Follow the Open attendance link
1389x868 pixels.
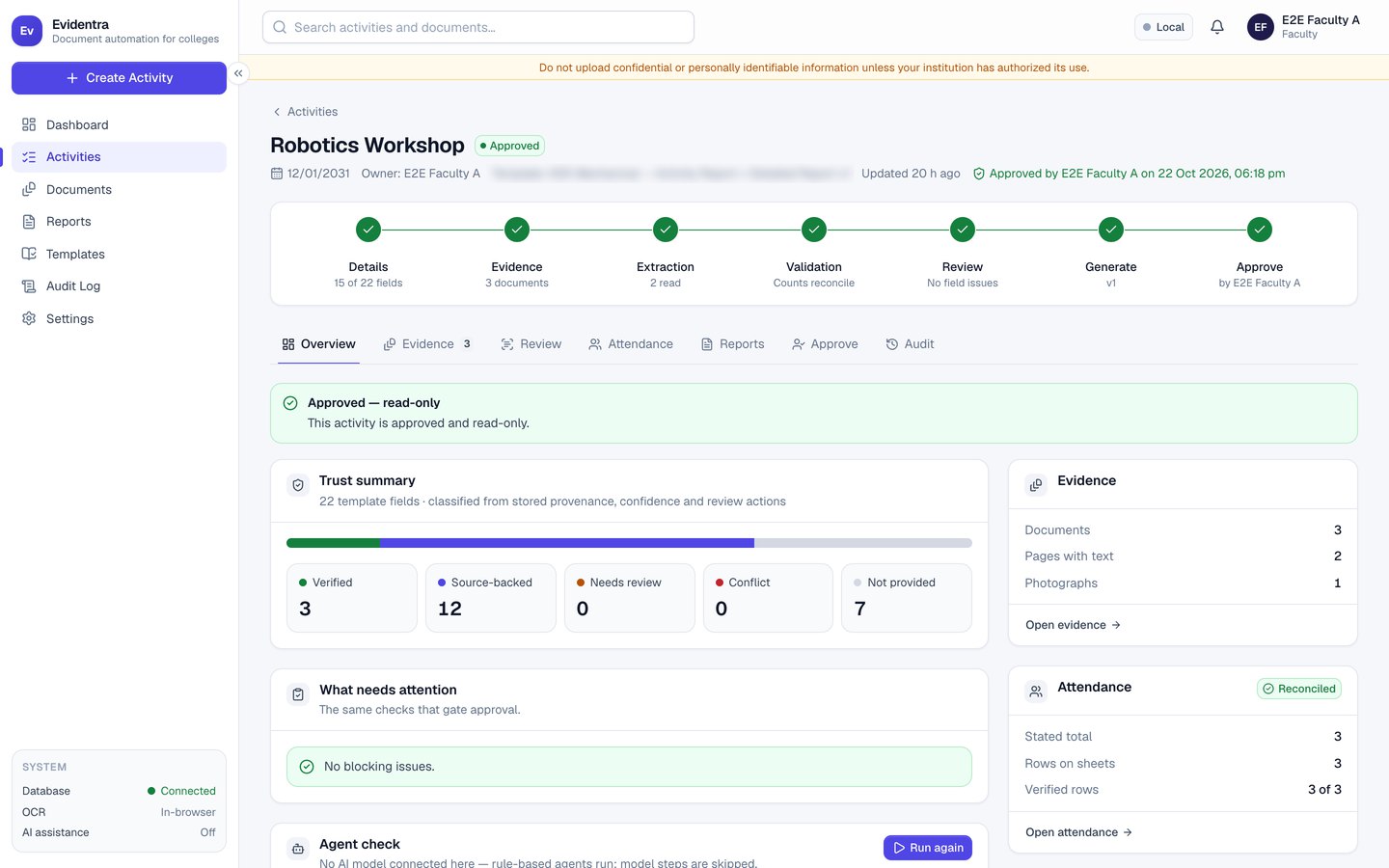[x=1079, y=832]
